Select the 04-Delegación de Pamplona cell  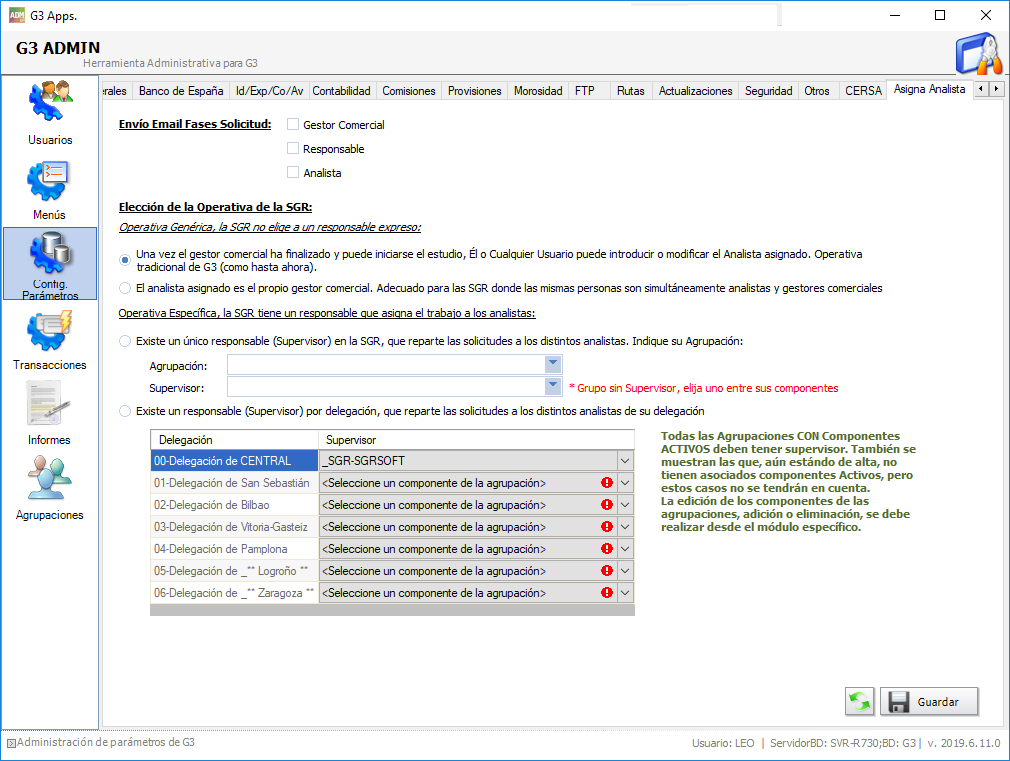pyautogui.click(x=234, y=548)
